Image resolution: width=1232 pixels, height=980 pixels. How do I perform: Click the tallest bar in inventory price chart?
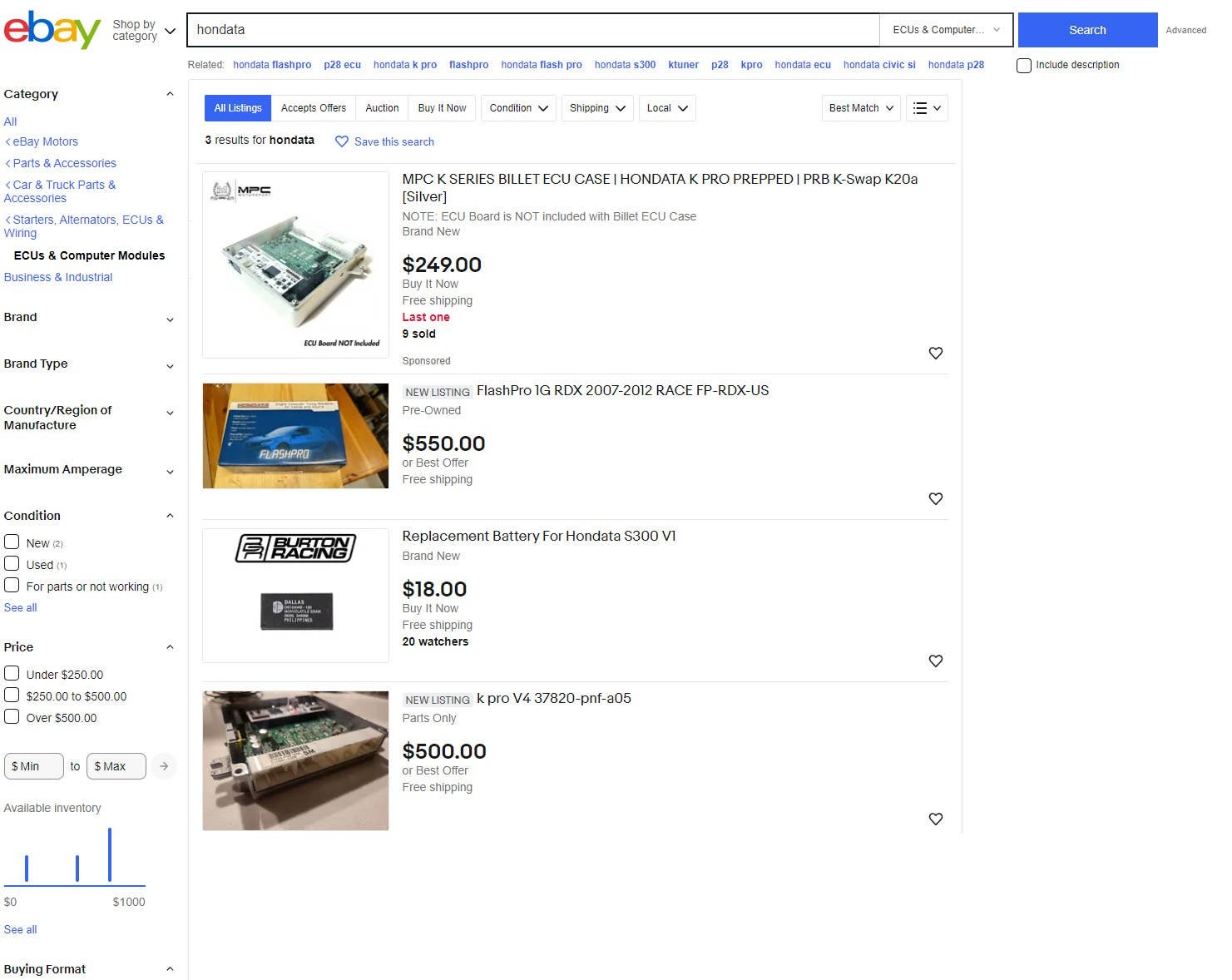click(110, 854)
